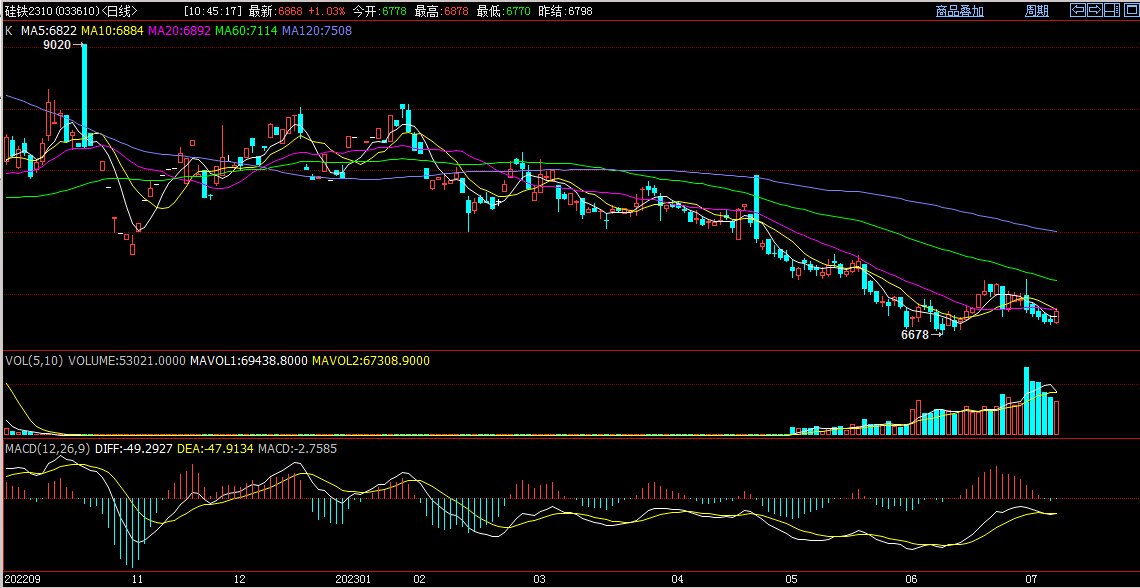Click the MAVOL1:69438.8000 value
The height and width of the screenshot is (588, 1140).
click(249, 361)
